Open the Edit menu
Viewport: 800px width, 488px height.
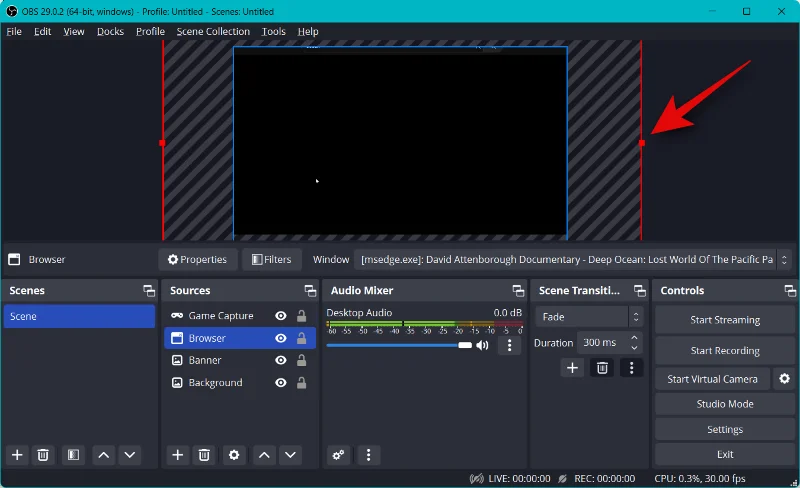tap(42, 31)
